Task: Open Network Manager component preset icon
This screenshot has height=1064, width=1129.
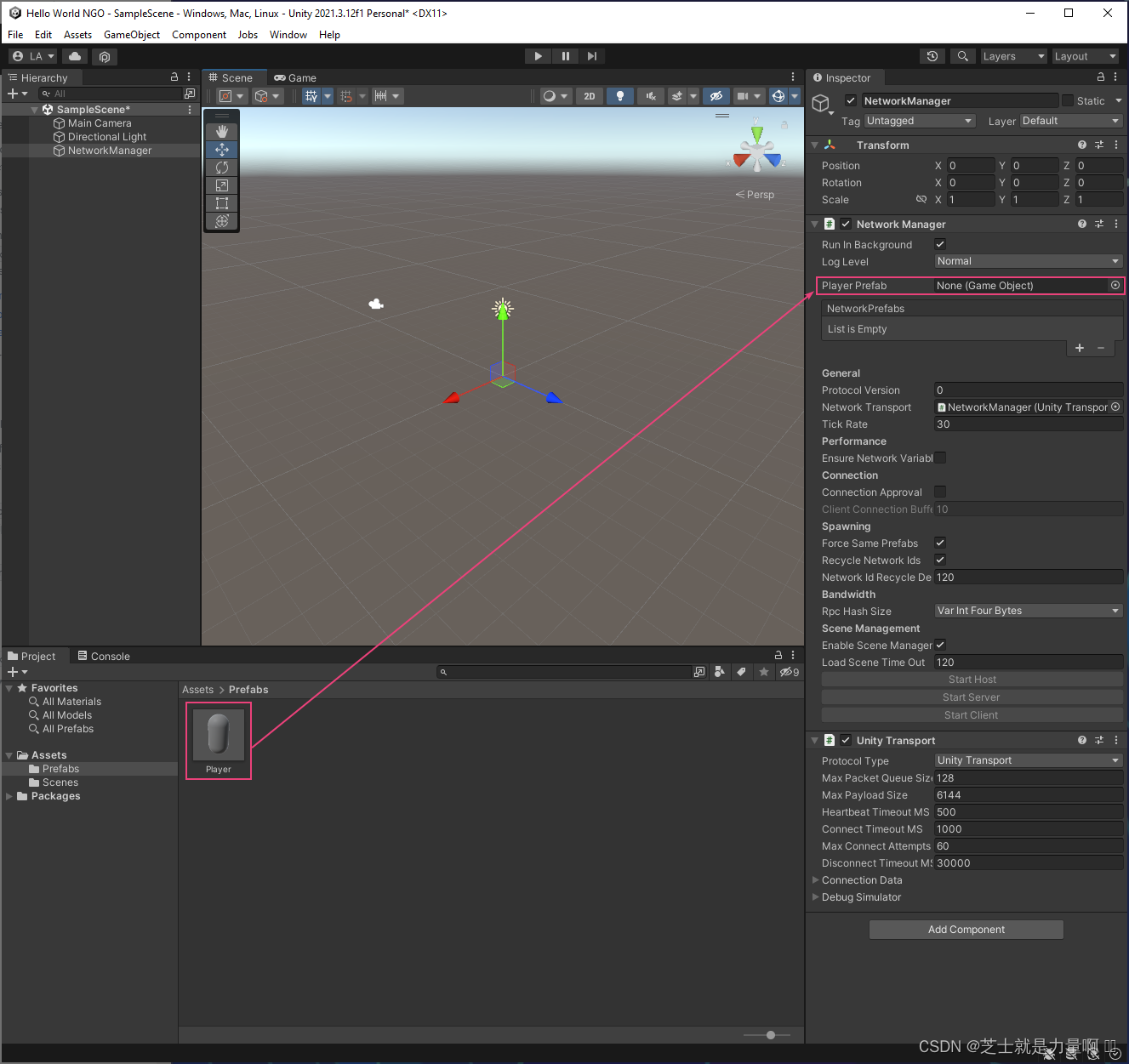Action: 1099,225
